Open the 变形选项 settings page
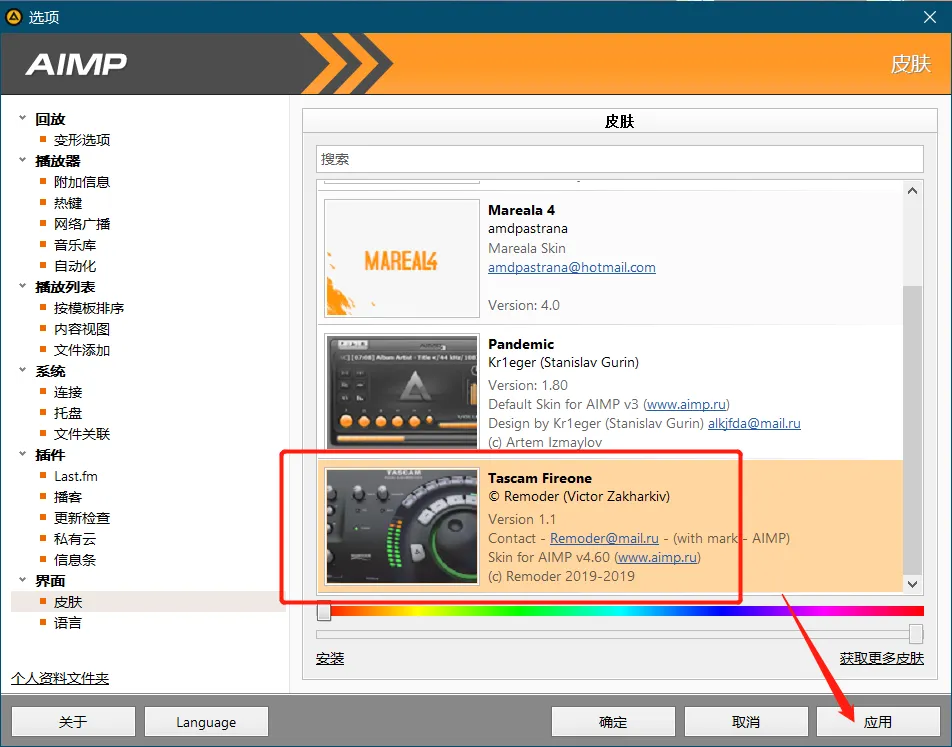Viewport: 952px width, 747px height. 82,140
